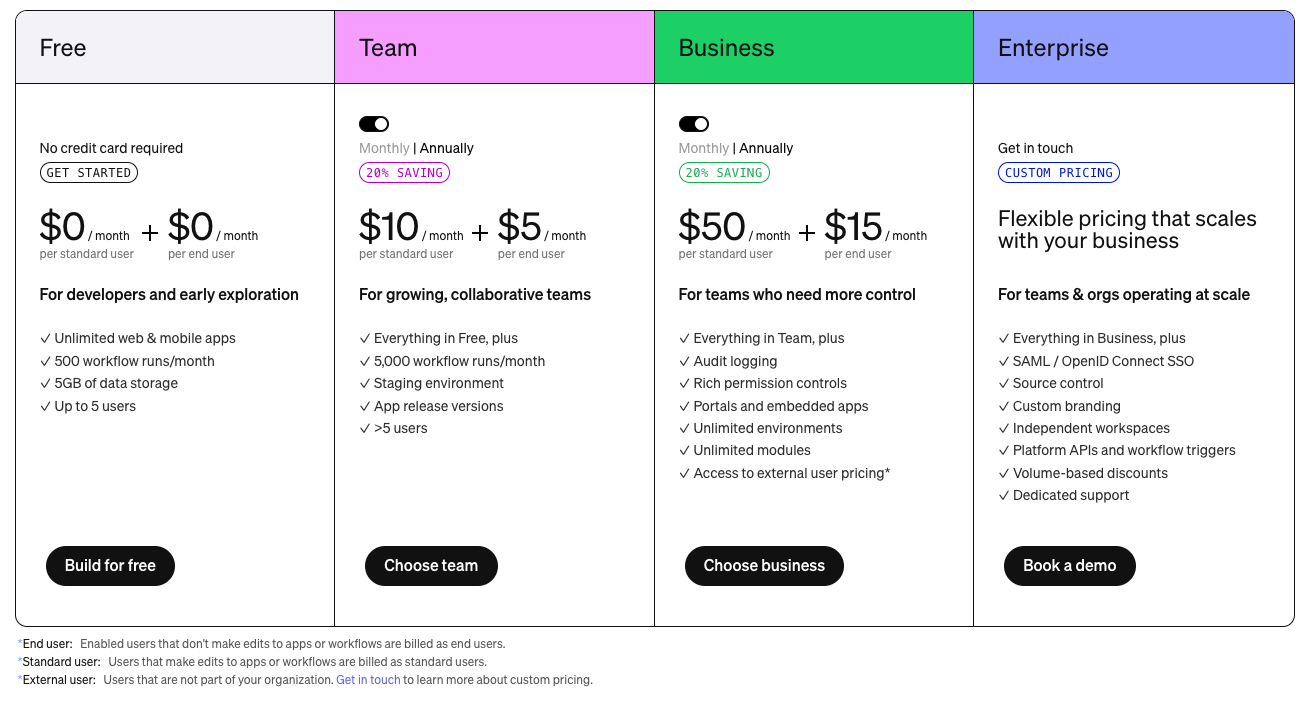This screenshot has height=702, width=1314.
Task: Toggle the Business billing period switch
Action: point(693,124)
